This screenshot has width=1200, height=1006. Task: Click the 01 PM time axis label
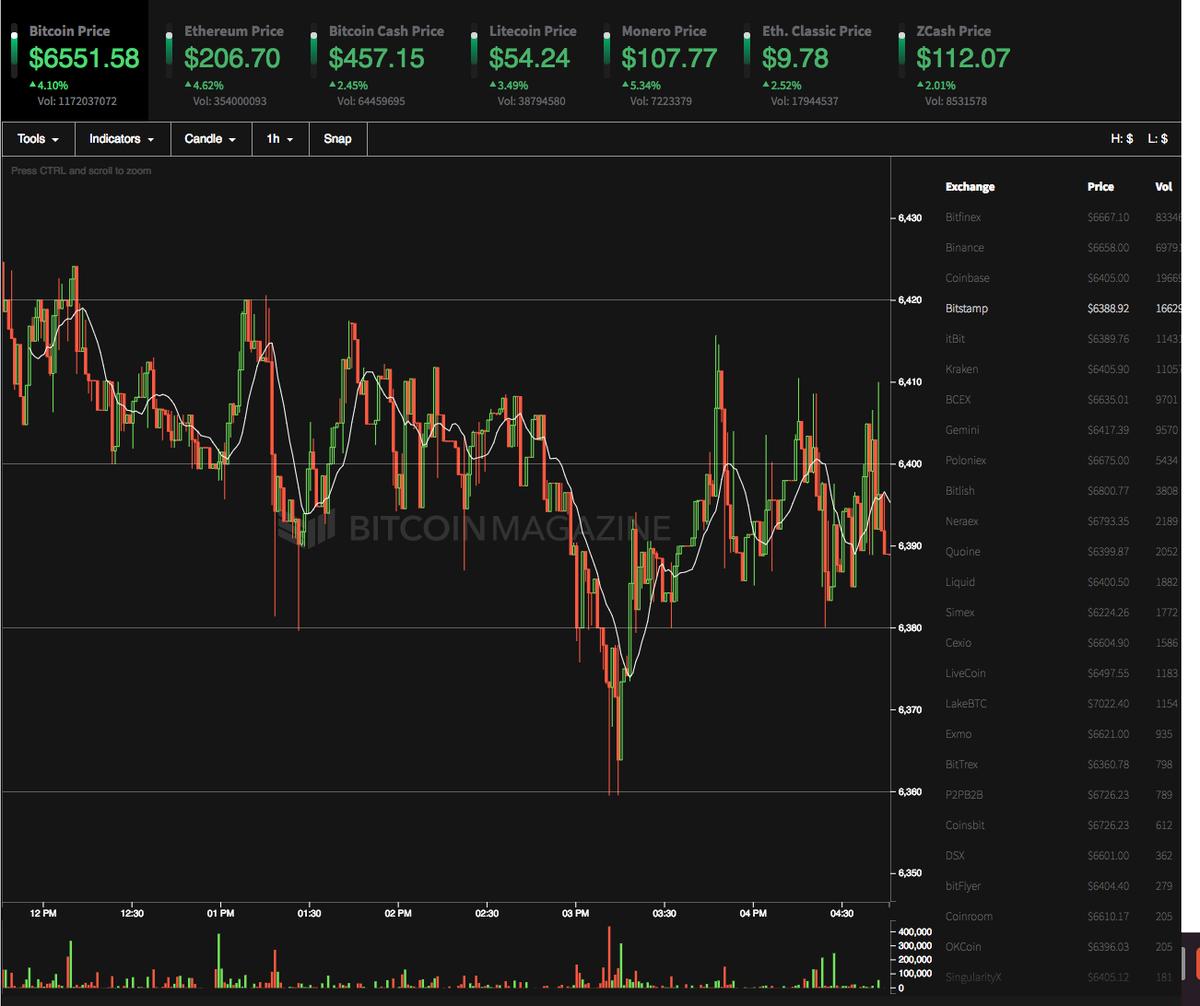pyautogui.click(x=220, y=913)
